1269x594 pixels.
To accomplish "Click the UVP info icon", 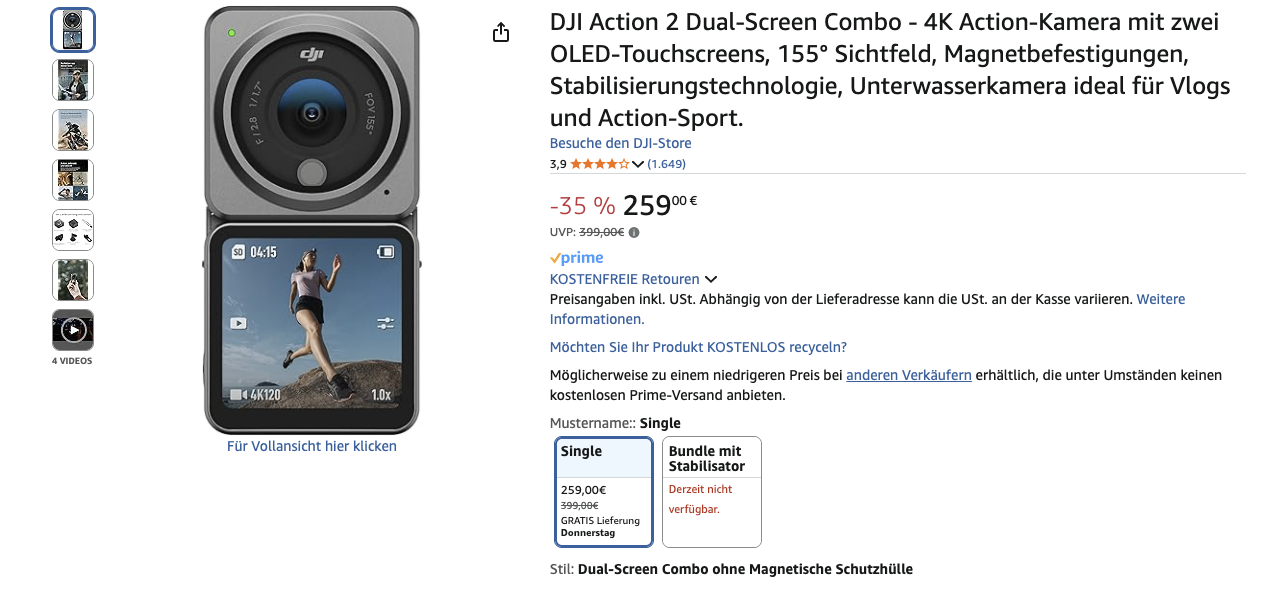I will click(634, 232).
